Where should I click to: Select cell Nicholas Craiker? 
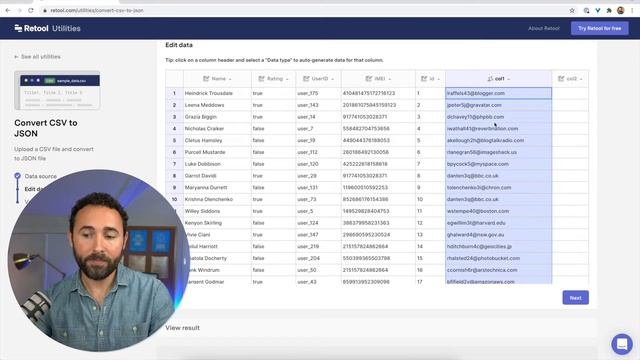pyautogui.click(x=217, y=129)
